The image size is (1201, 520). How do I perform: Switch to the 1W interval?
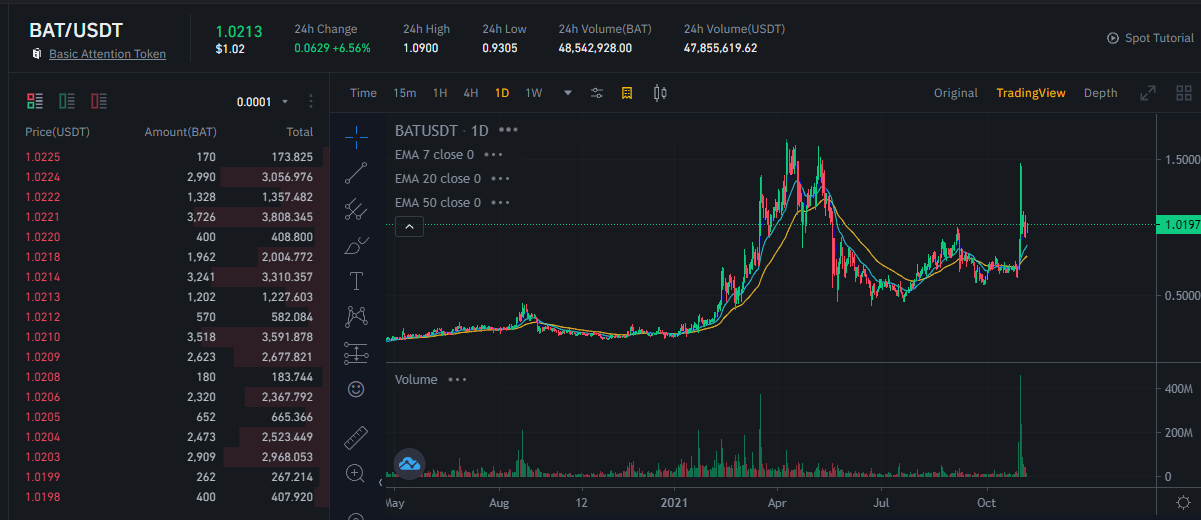coord(534,93)
